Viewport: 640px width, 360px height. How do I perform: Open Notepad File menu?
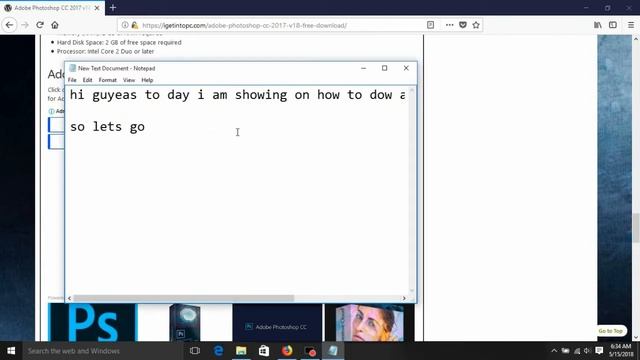pyautogui.click(x=72, y=80)
